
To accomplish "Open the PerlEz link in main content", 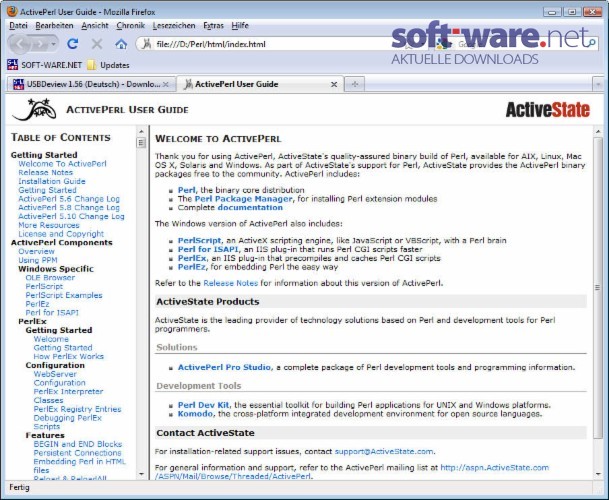I will (x=191, y=267).
